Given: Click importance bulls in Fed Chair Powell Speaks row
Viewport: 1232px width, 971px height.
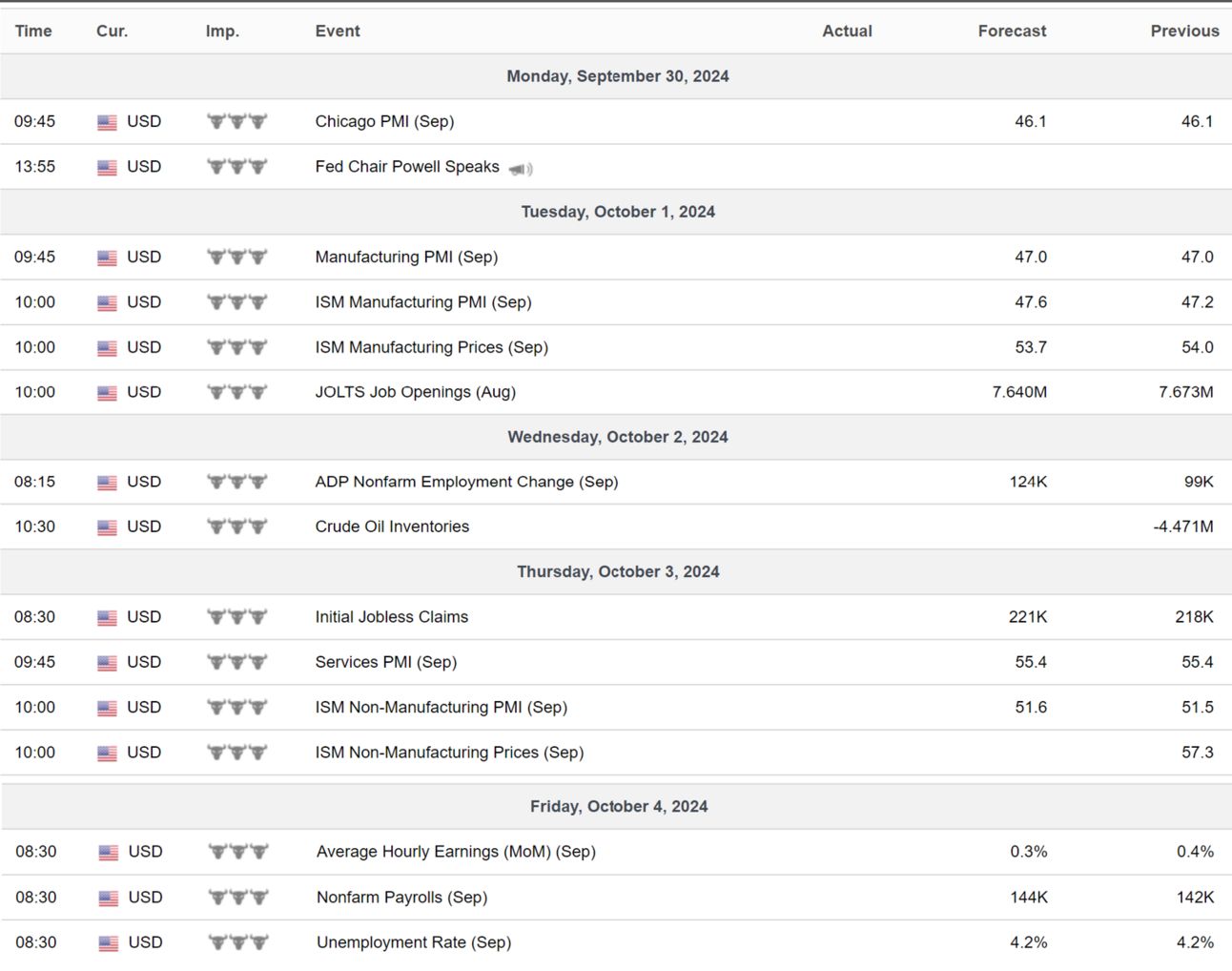Looking at the screenshot, I should point(237,166).
